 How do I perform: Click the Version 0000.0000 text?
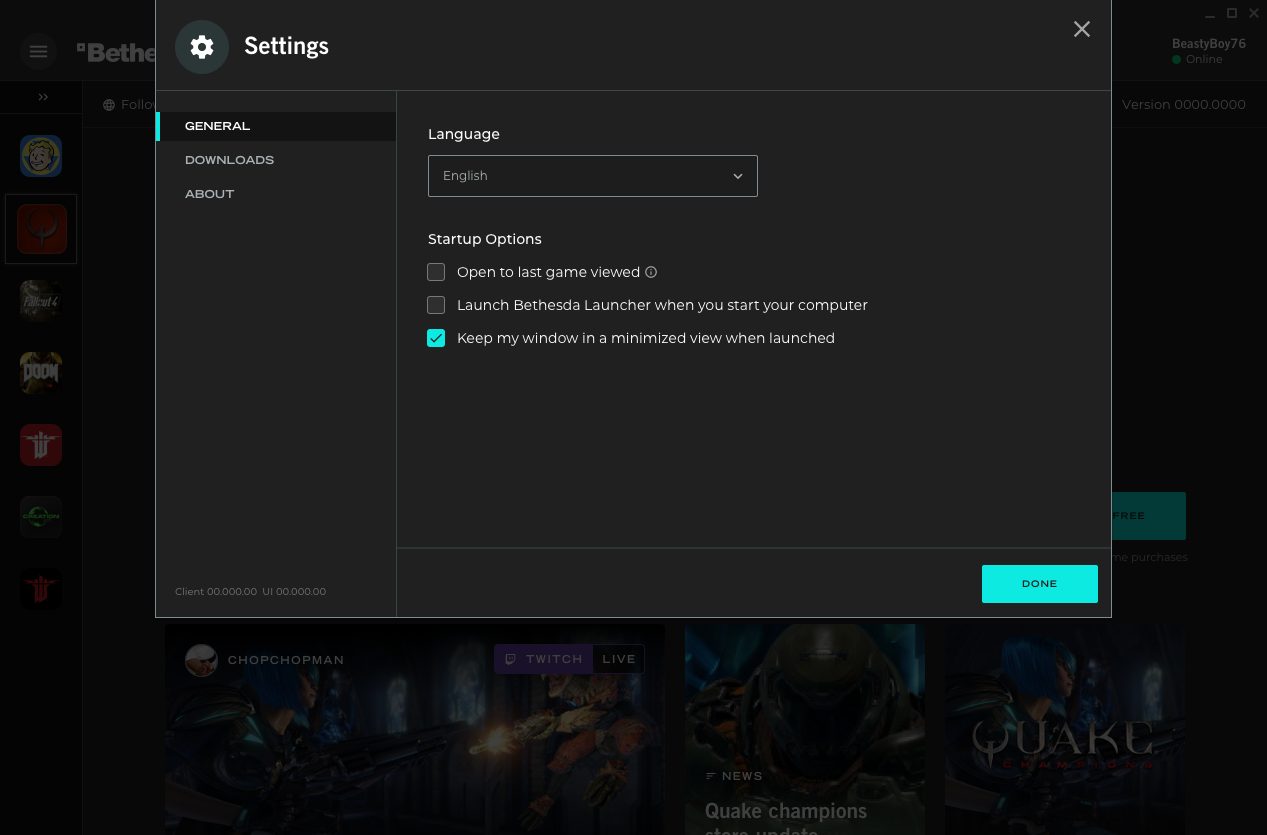(1184, 105)
